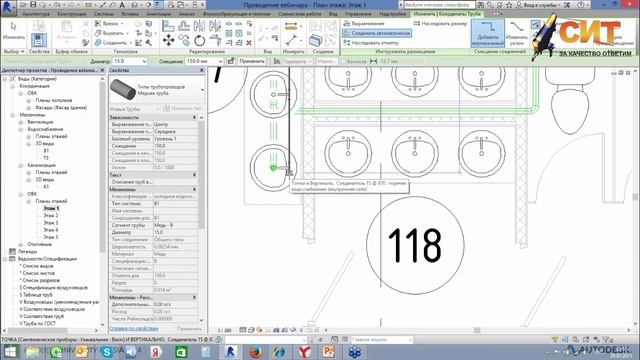Open the Этаж 2 floor plan
The height and width of the screenshot is (360, 640).
point(51,216)
